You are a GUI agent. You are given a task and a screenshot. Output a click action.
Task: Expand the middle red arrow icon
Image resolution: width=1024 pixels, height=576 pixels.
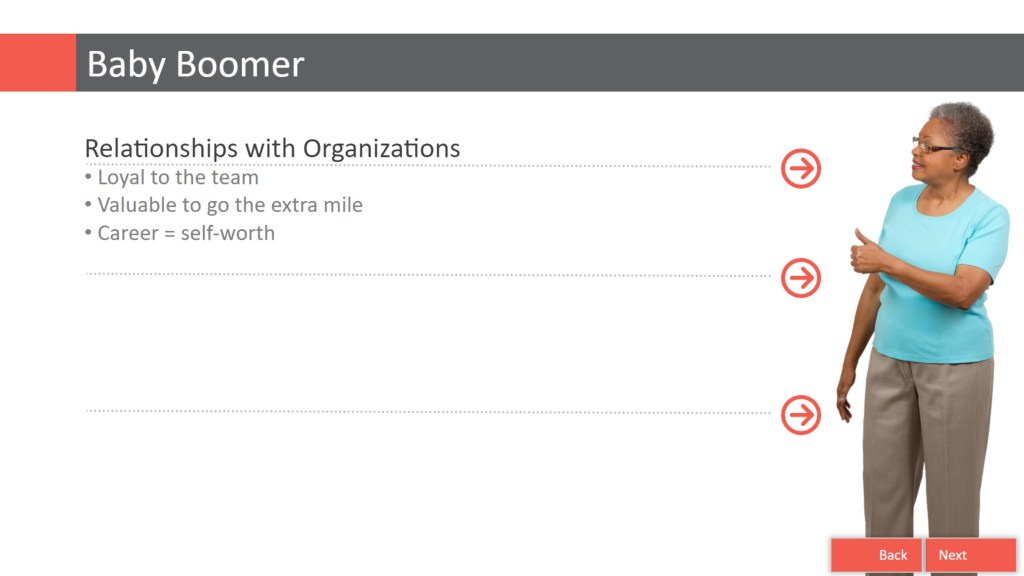point(800,277)
